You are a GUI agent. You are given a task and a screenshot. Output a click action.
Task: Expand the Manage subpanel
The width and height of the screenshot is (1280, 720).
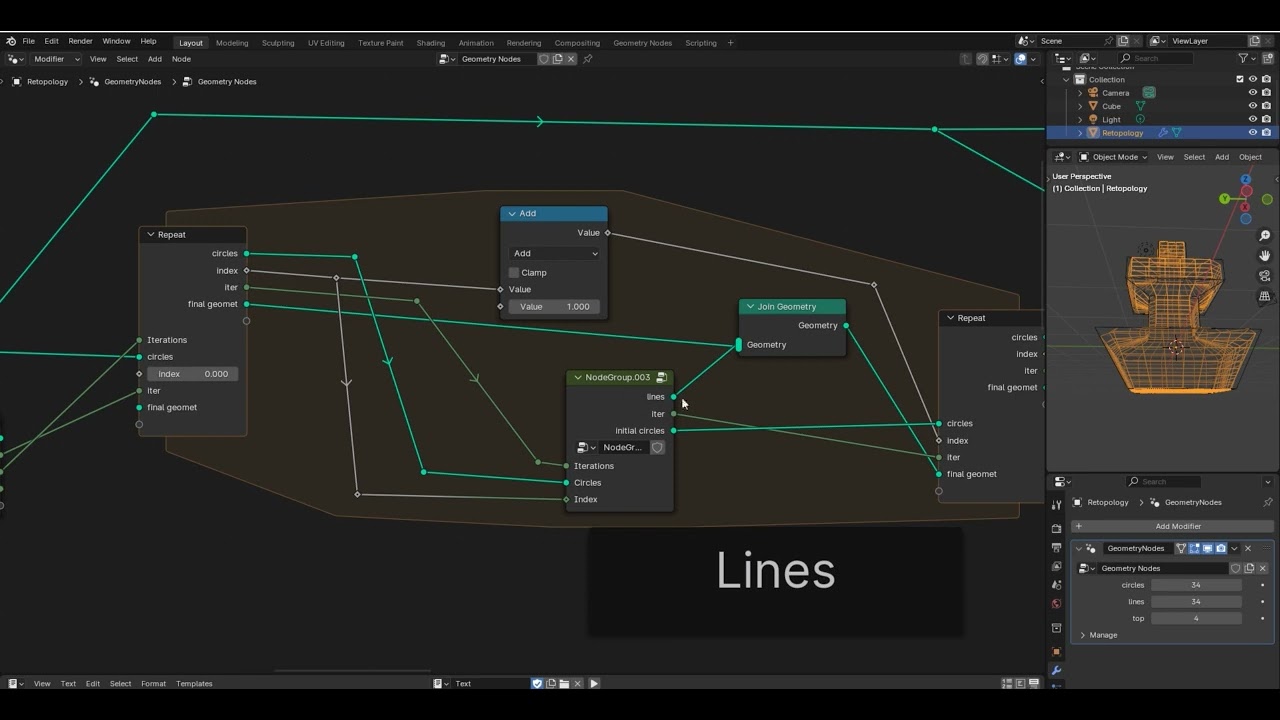click(1083, 635)
